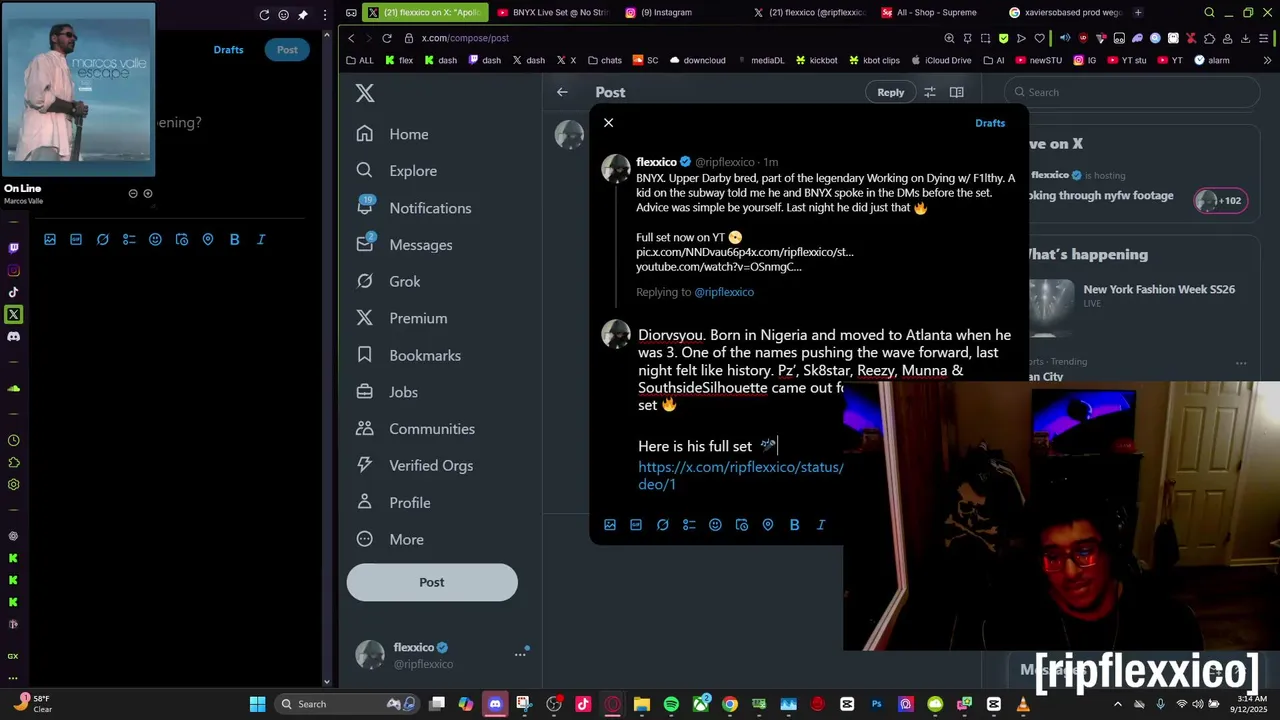Go to Home in X sidebar
Viewport: 1280px width, 720px height.
tap(392, 134)
